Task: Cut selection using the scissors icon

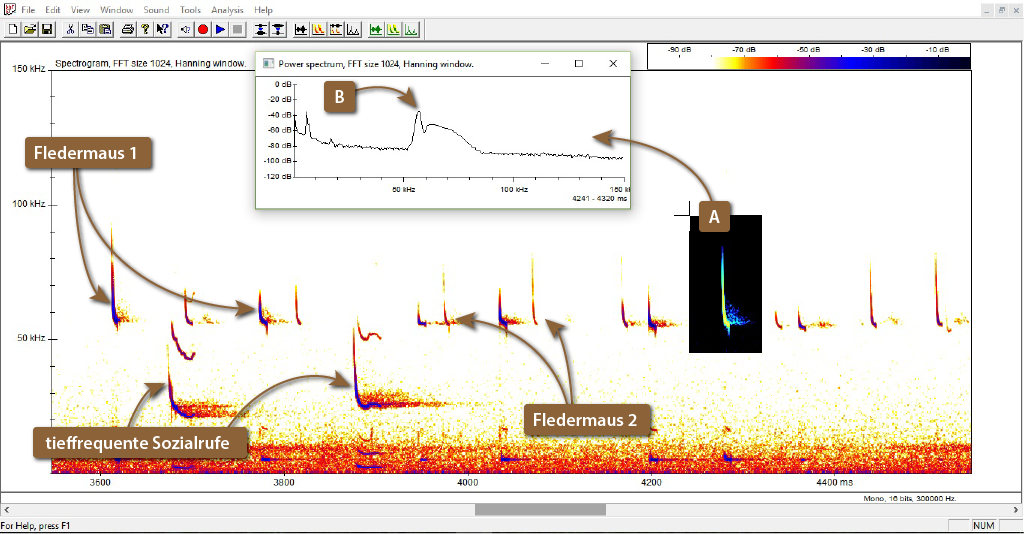Action: pyautogui.click(x=71, y=29)
